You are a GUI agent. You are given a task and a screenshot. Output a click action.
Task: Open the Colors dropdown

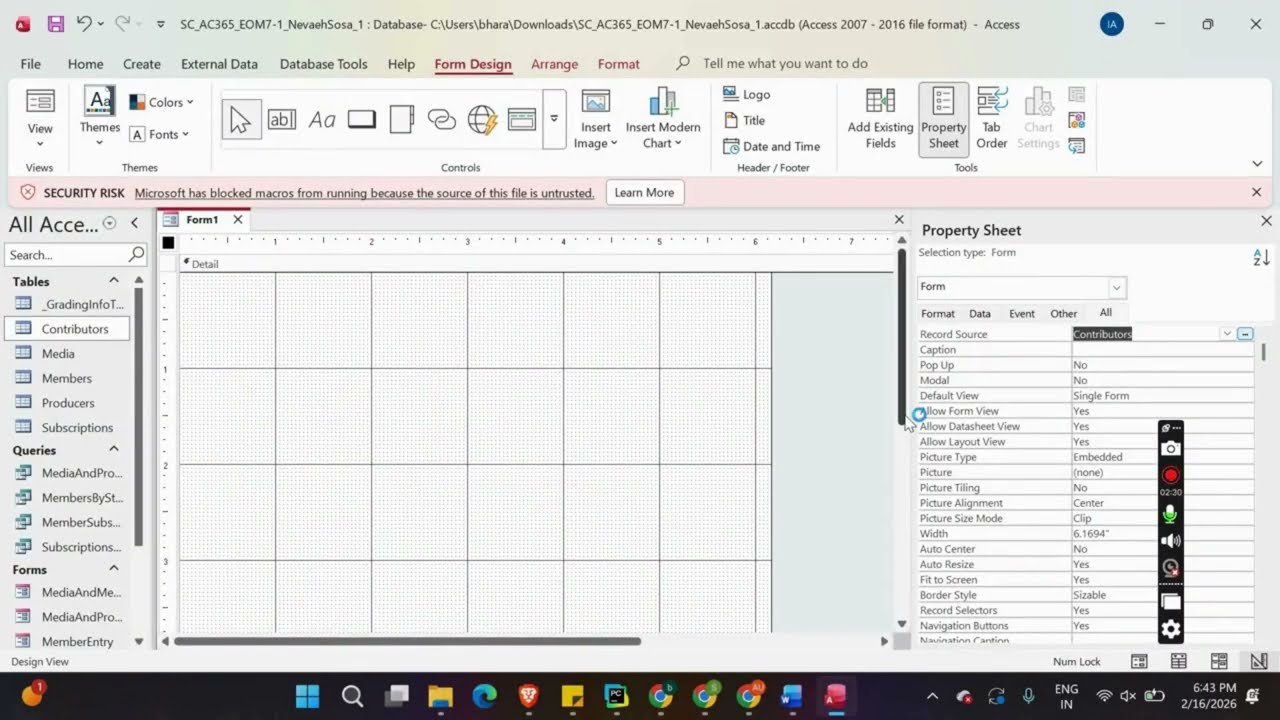[161, 102]
